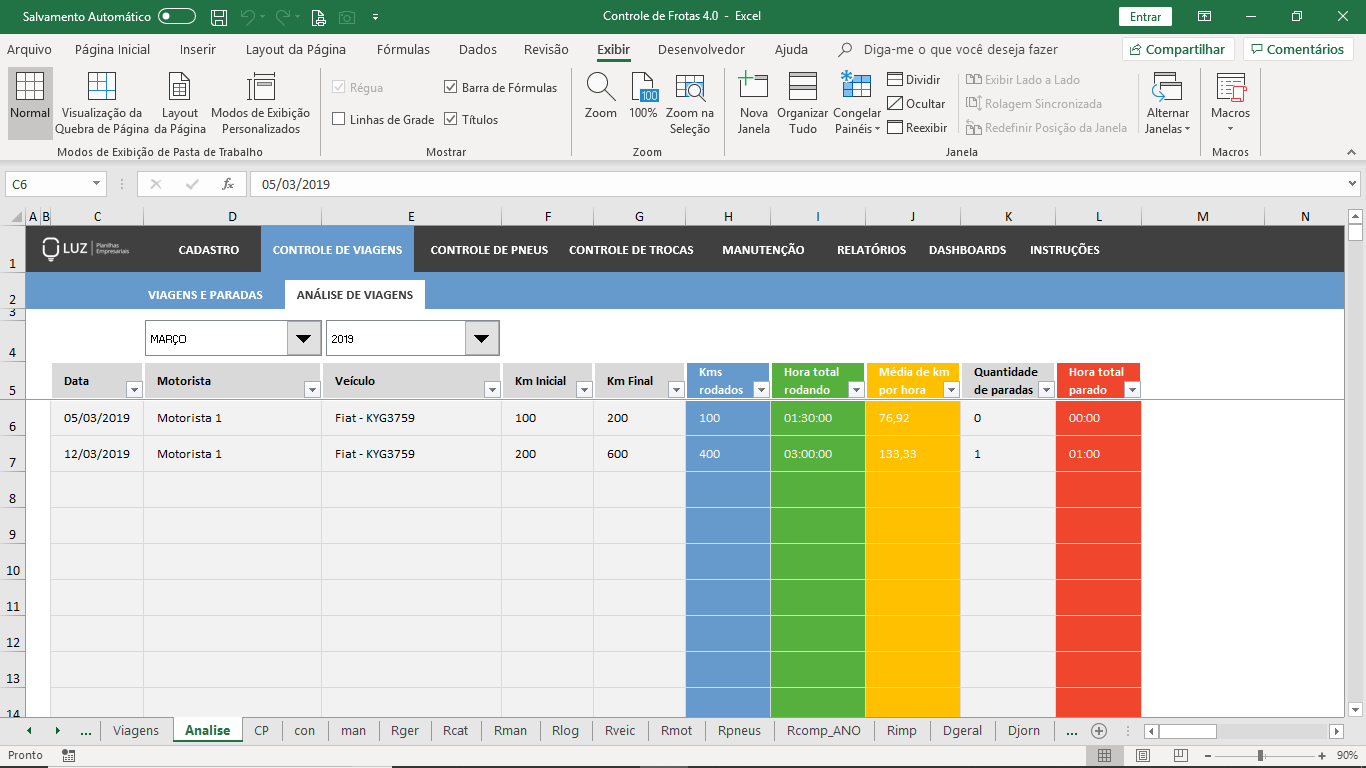Select Page Break Preview in status bar
Image resolution: width=1366 pixels, height=768 pixels.
pyautogui.click(x=1180, y=756)
